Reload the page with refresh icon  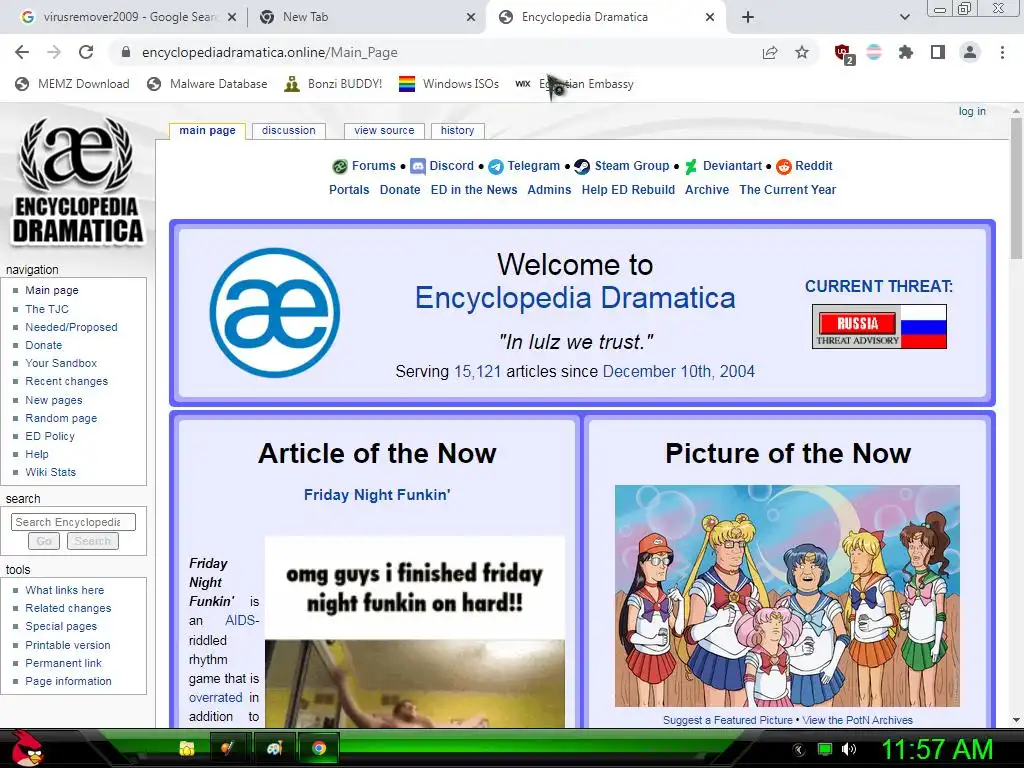[x=86, y=52]
